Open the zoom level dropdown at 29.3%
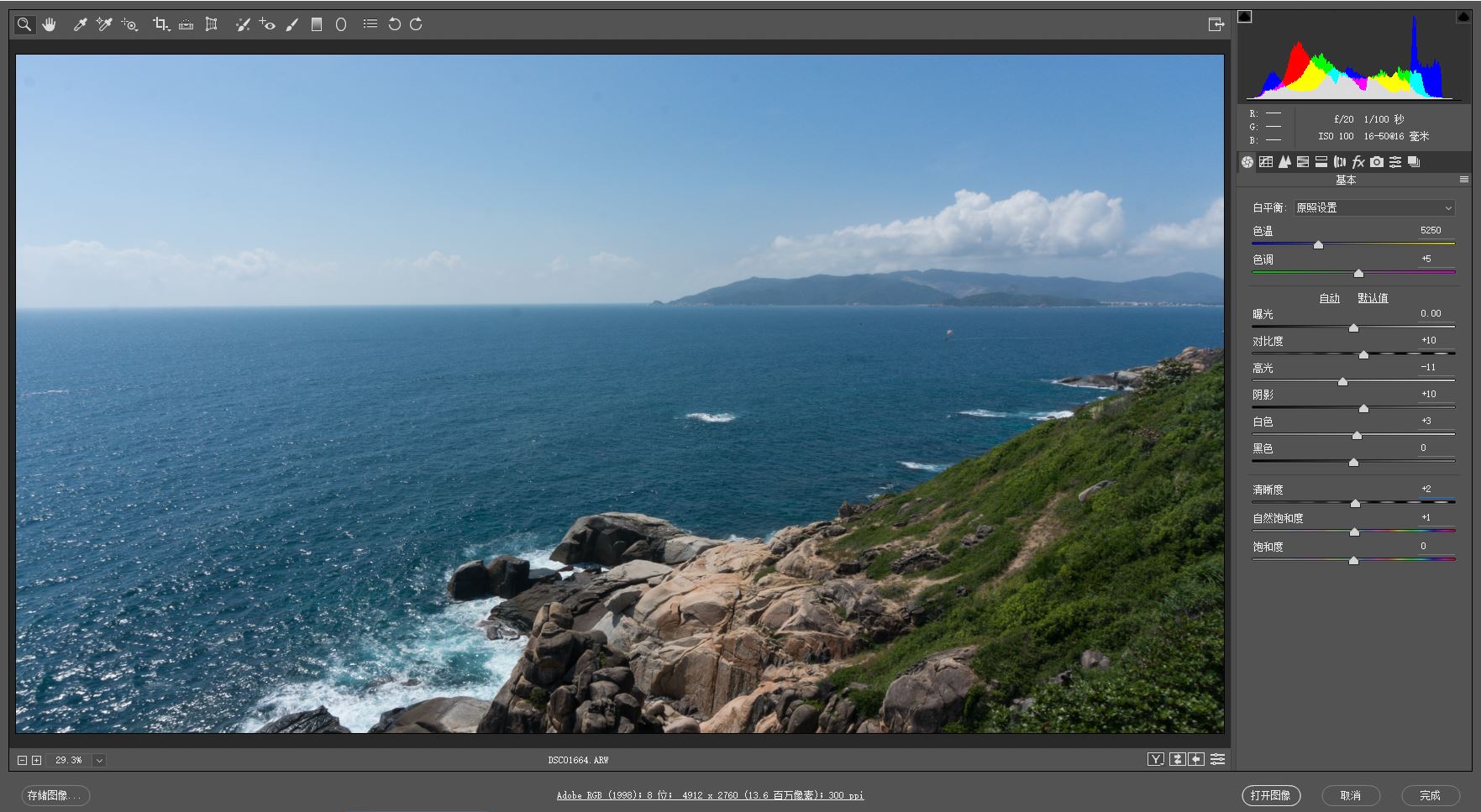 (x=99, y=760)
